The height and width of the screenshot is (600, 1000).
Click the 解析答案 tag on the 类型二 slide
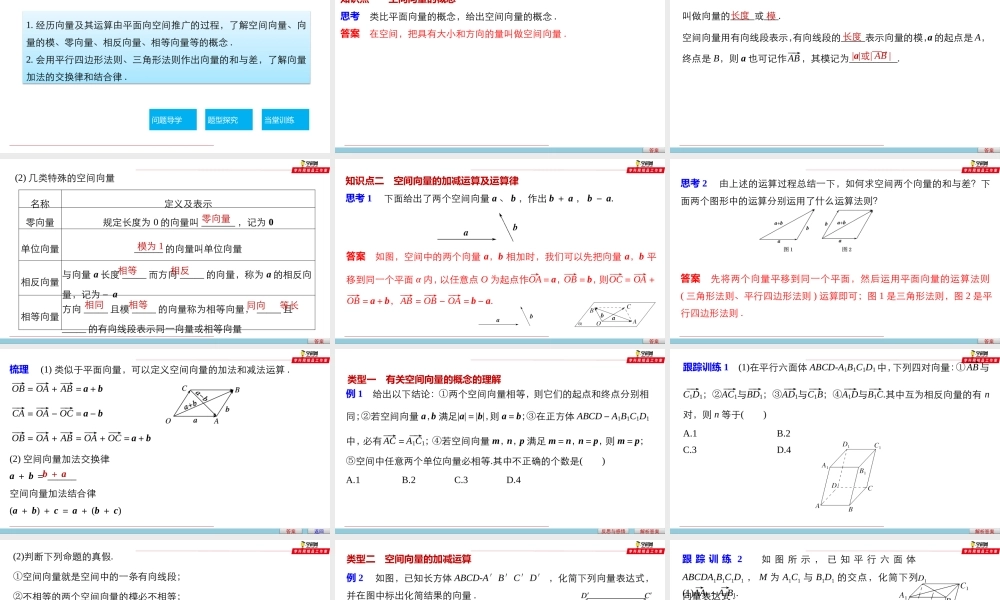(x=648, y=531)
